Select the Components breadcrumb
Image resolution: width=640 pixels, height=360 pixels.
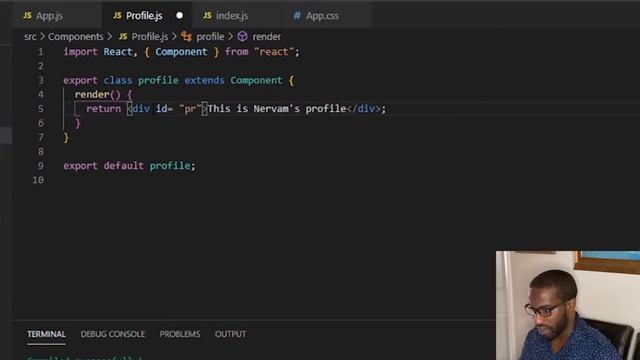point(76,37)
